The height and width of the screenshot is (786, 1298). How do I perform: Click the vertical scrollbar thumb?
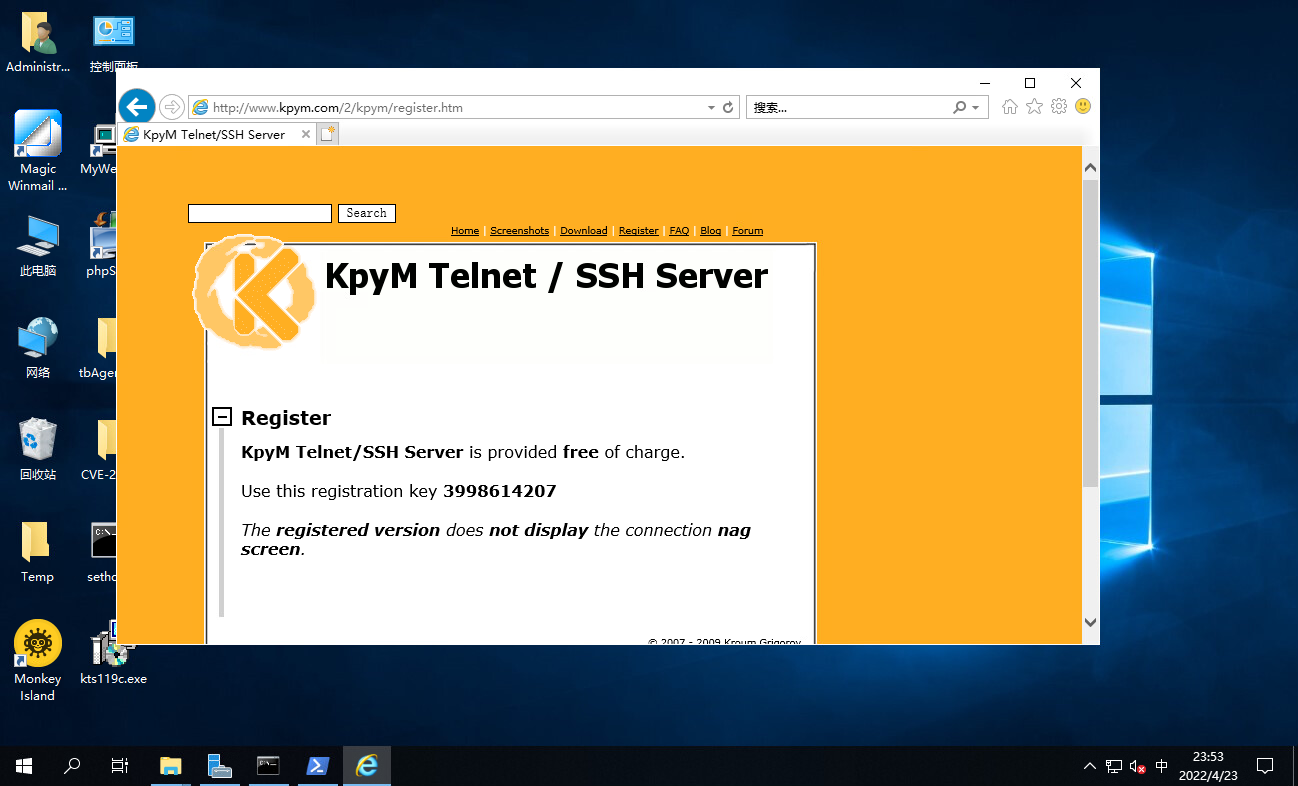click(1090, 333)
